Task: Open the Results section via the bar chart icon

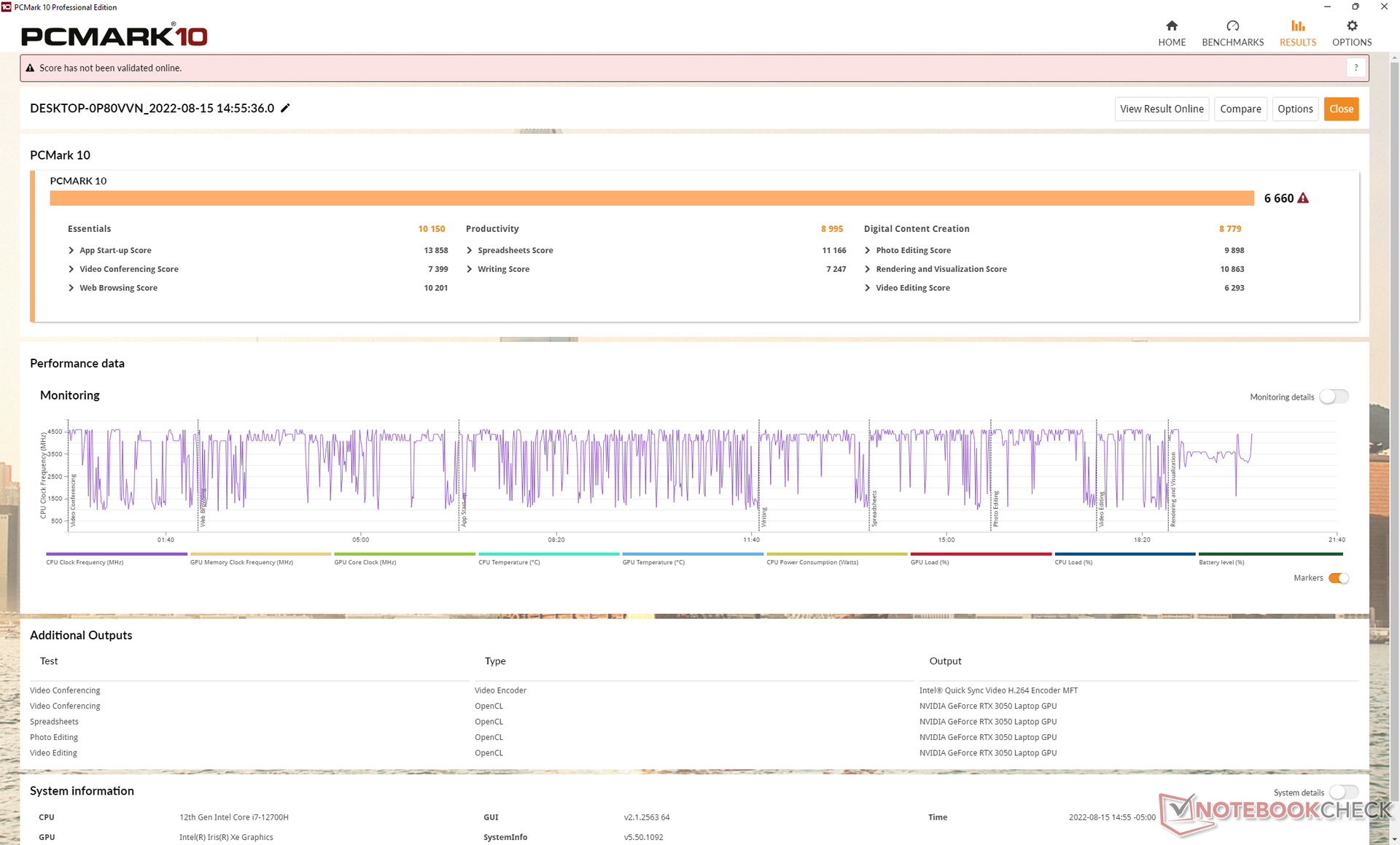Action: coord(1298,26)
